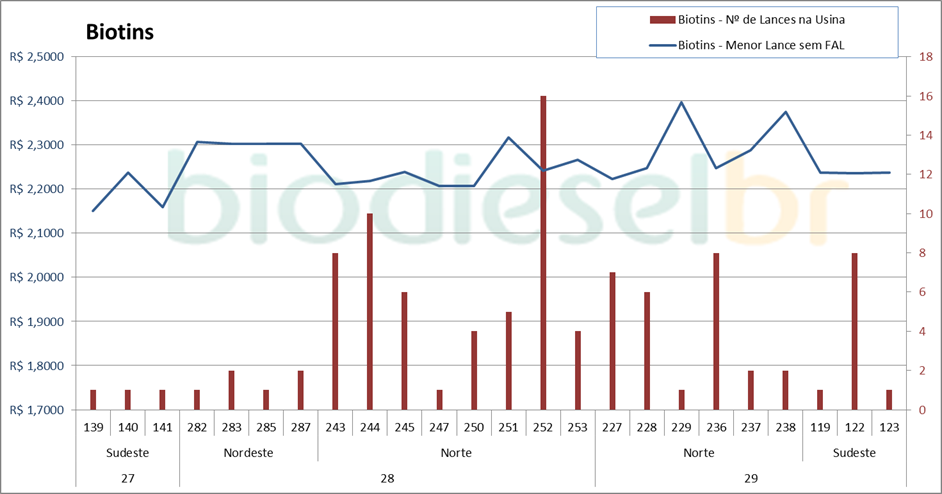This screenshot has width=942, height=494.
Task: Select the tallest red bar at 252
Action: [543, 252]
